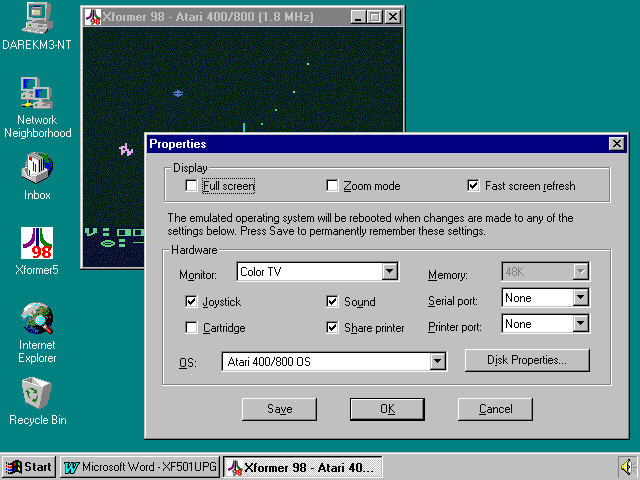Maximize the Xformer 98 window
This screenshot has width=640, height=480.
click(x=374, y=17)
